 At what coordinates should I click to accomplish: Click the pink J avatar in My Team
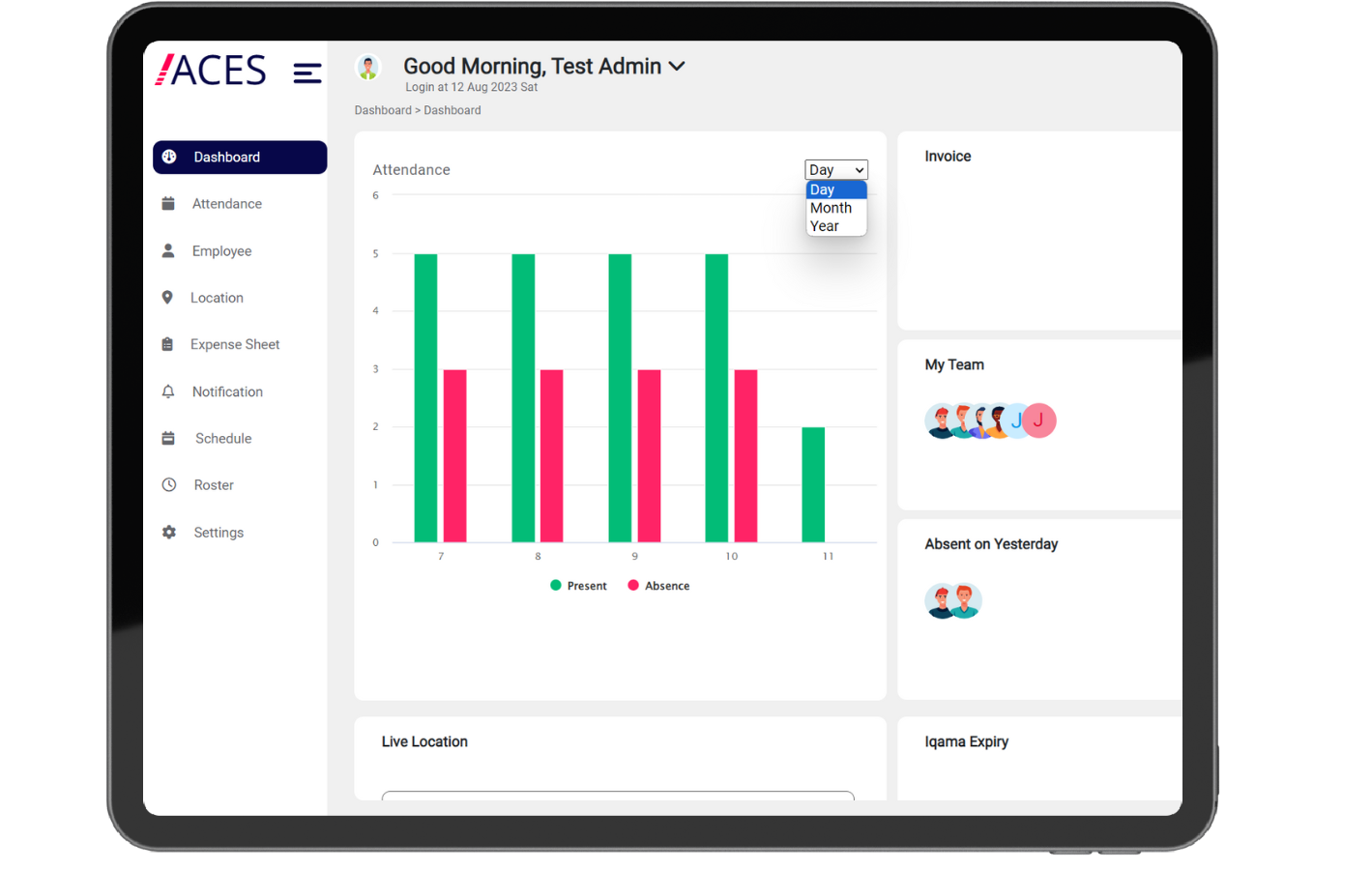click(1039, 420)
